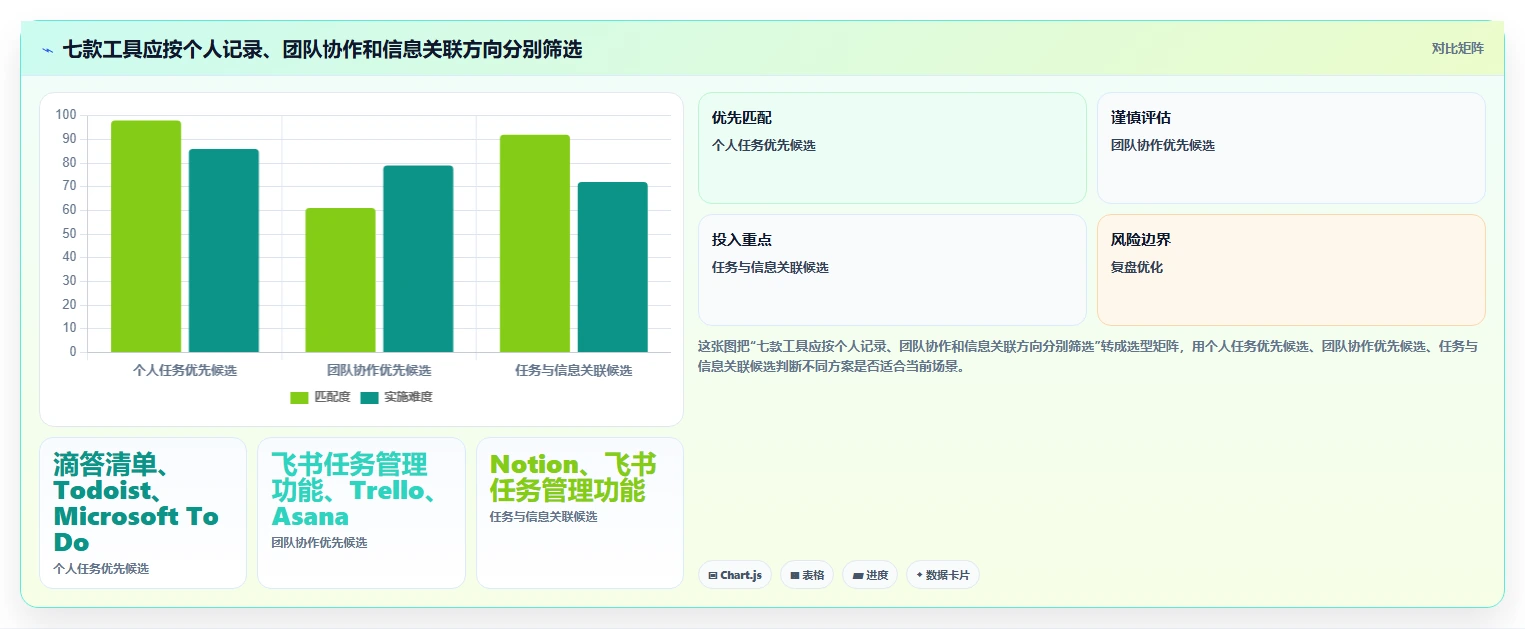Click the 任务与信息关联候选 x-axis label
The width and height of the screenshot is (1525, 629).
[x=574, y=370]
